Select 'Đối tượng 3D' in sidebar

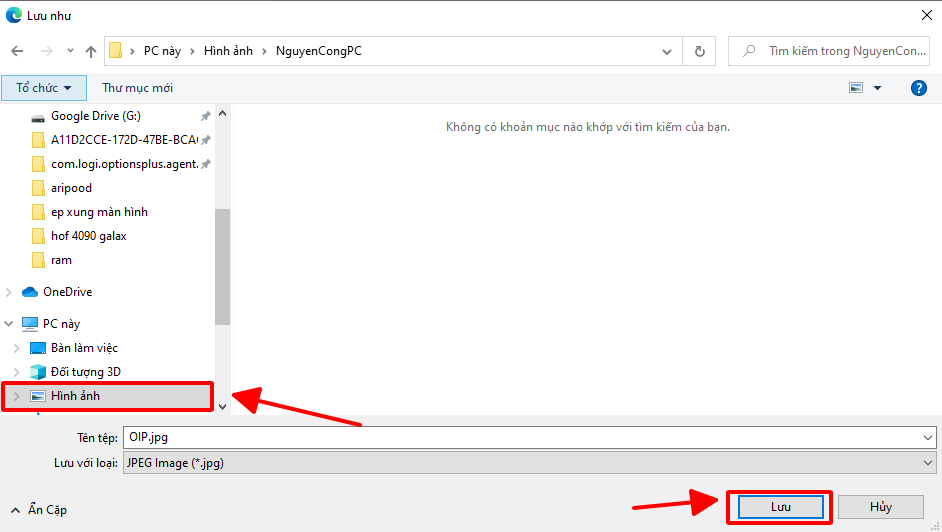[85, 372]
